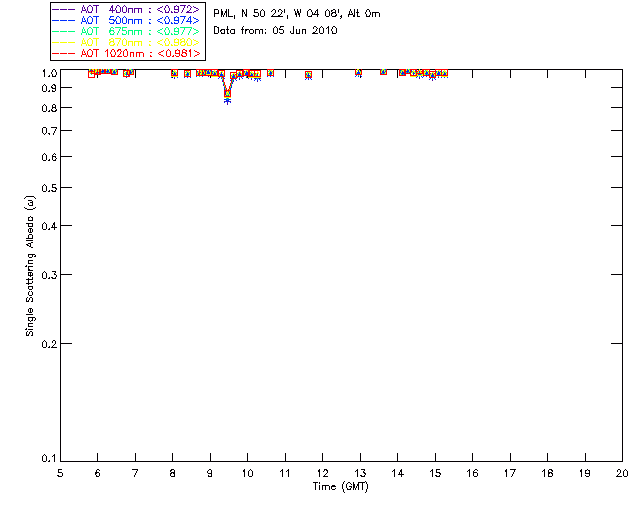Click the 'Data from: 05 Jun 2010' text

click(x=275, y=31)
